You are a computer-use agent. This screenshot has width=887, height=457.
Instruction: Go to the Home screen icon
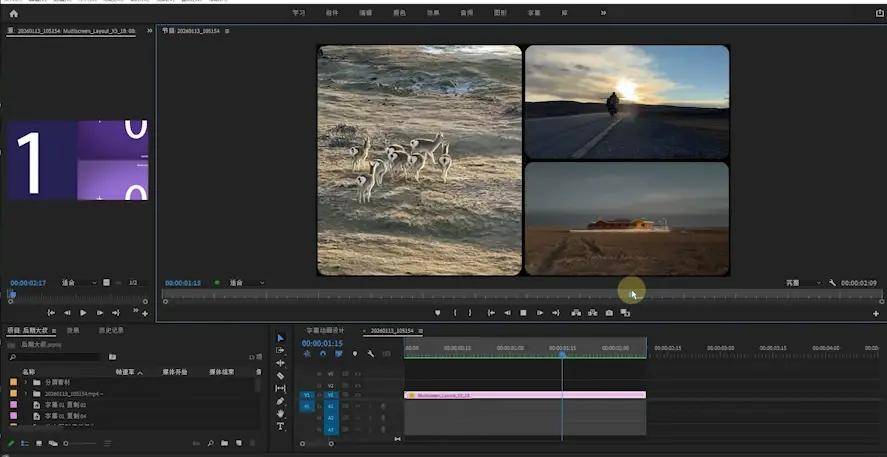tap(14, 14)
